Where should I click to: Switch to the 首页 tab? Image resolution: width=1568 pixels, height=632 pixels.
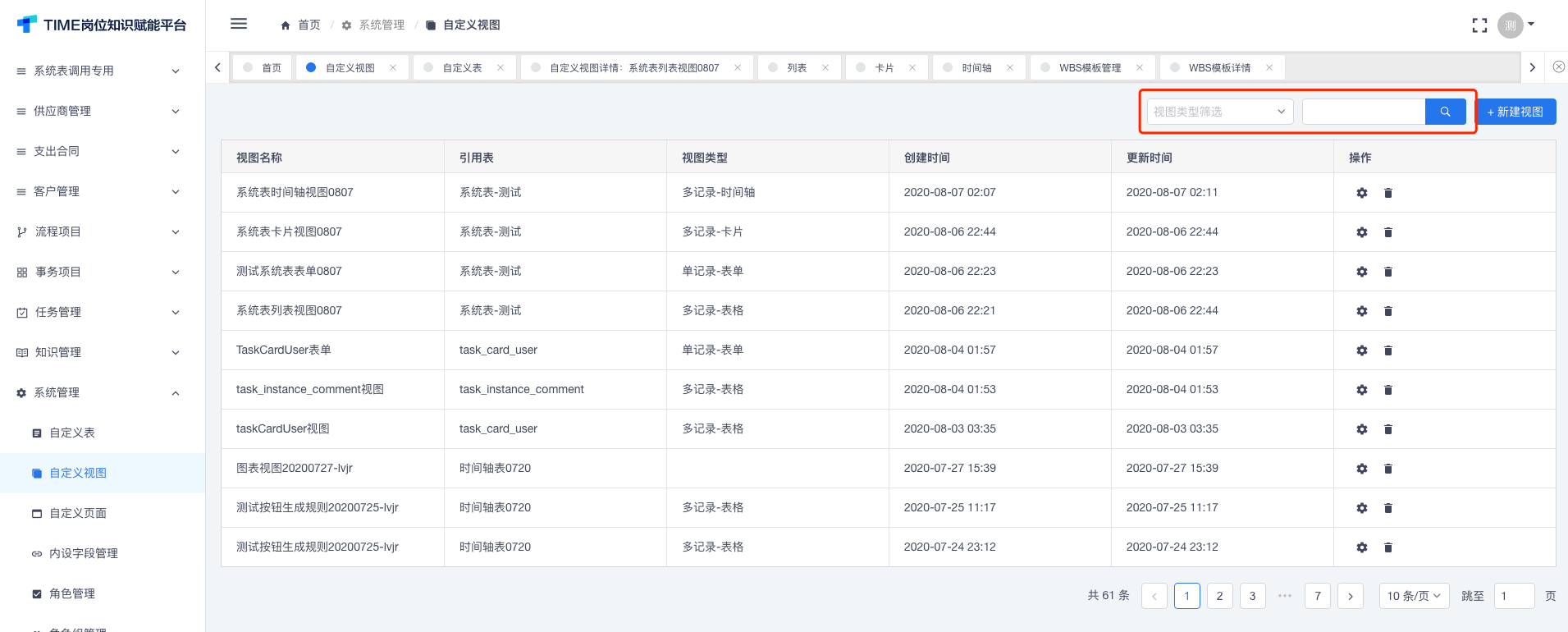[x=263, y=67]
